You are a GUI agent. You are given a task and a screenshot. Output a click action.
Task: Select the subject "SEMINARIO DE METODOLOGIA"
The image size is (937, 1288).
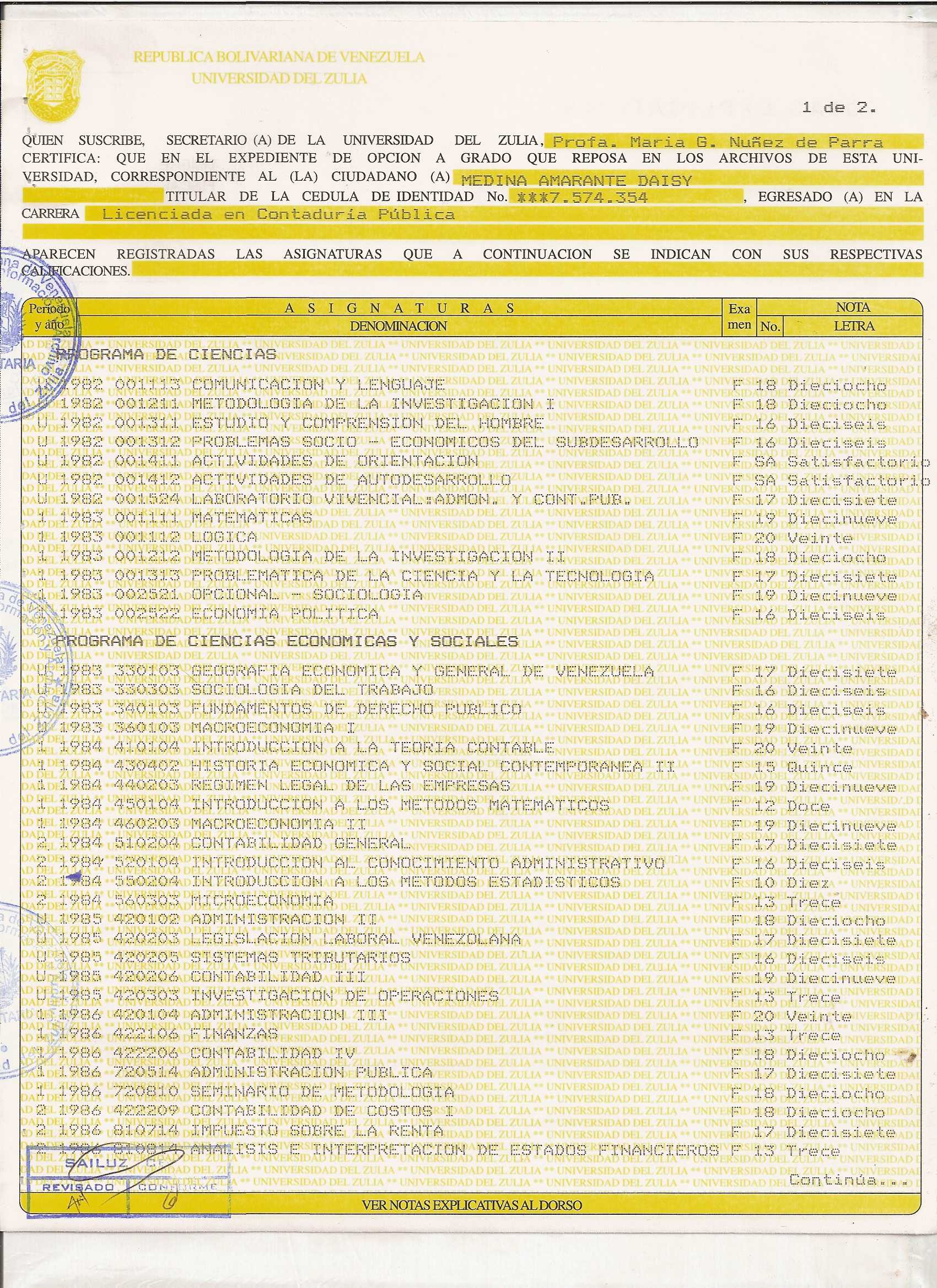tap(324, 1092)
